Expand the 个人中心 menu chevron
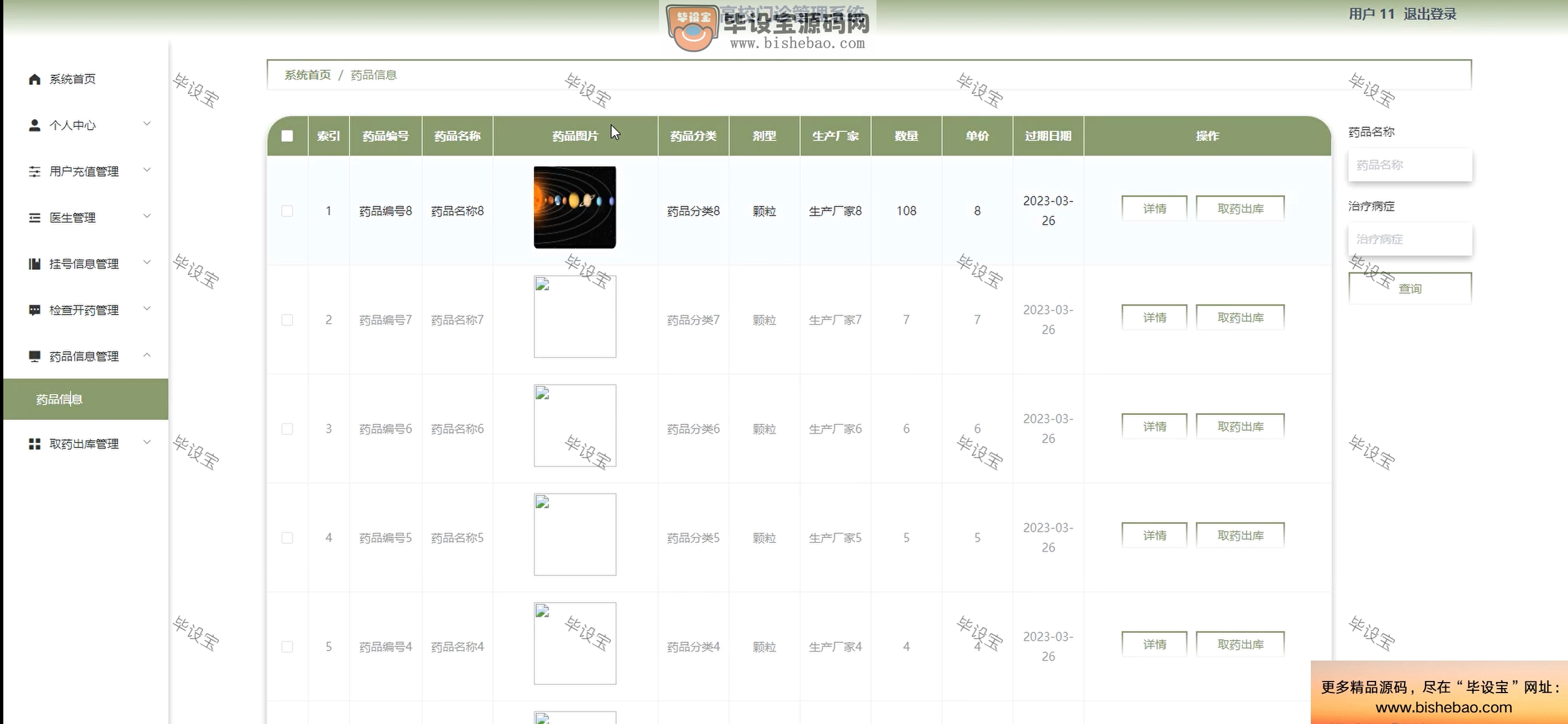Viewport: 1568px width, 724px height. pyautogui.click(x=147, y=124)
